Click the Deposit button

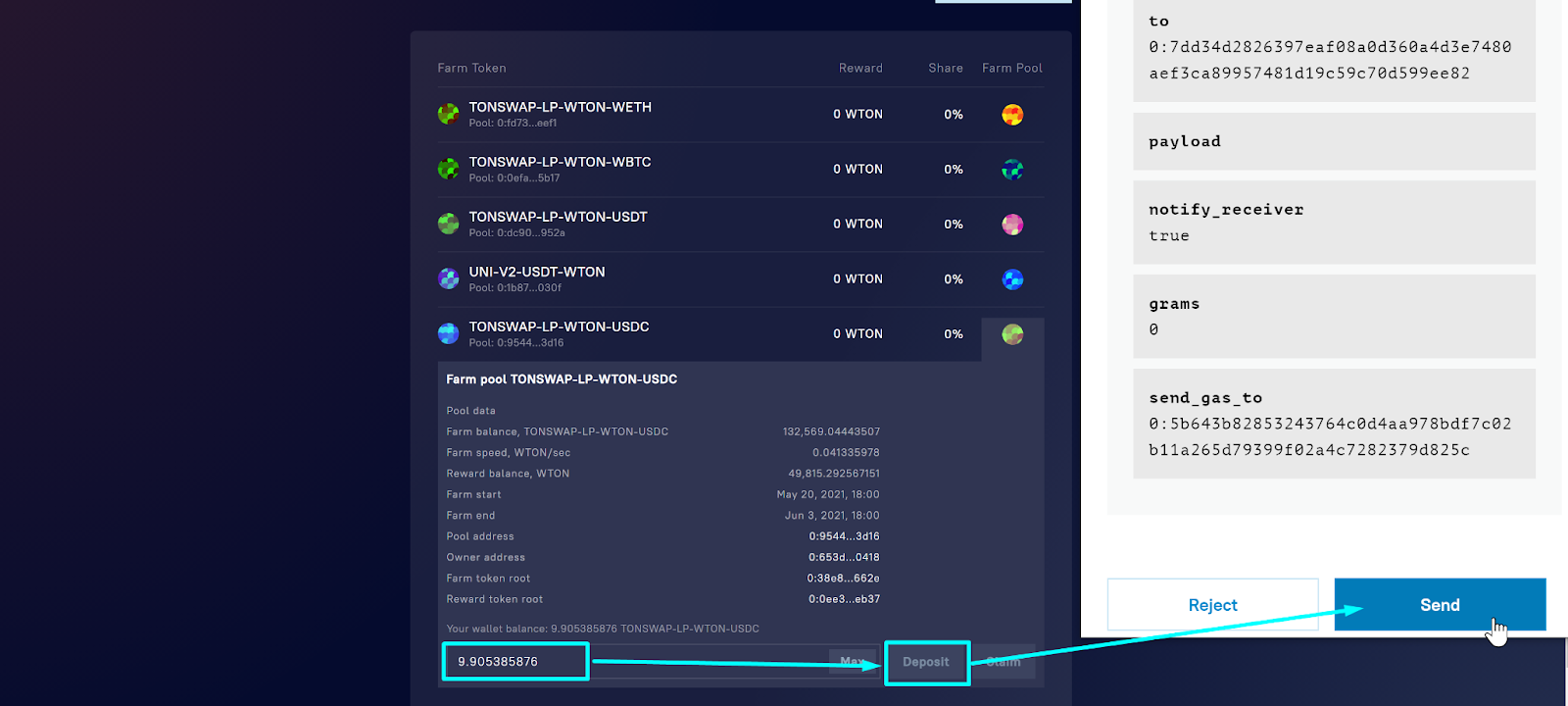click(x=926, y=663)
